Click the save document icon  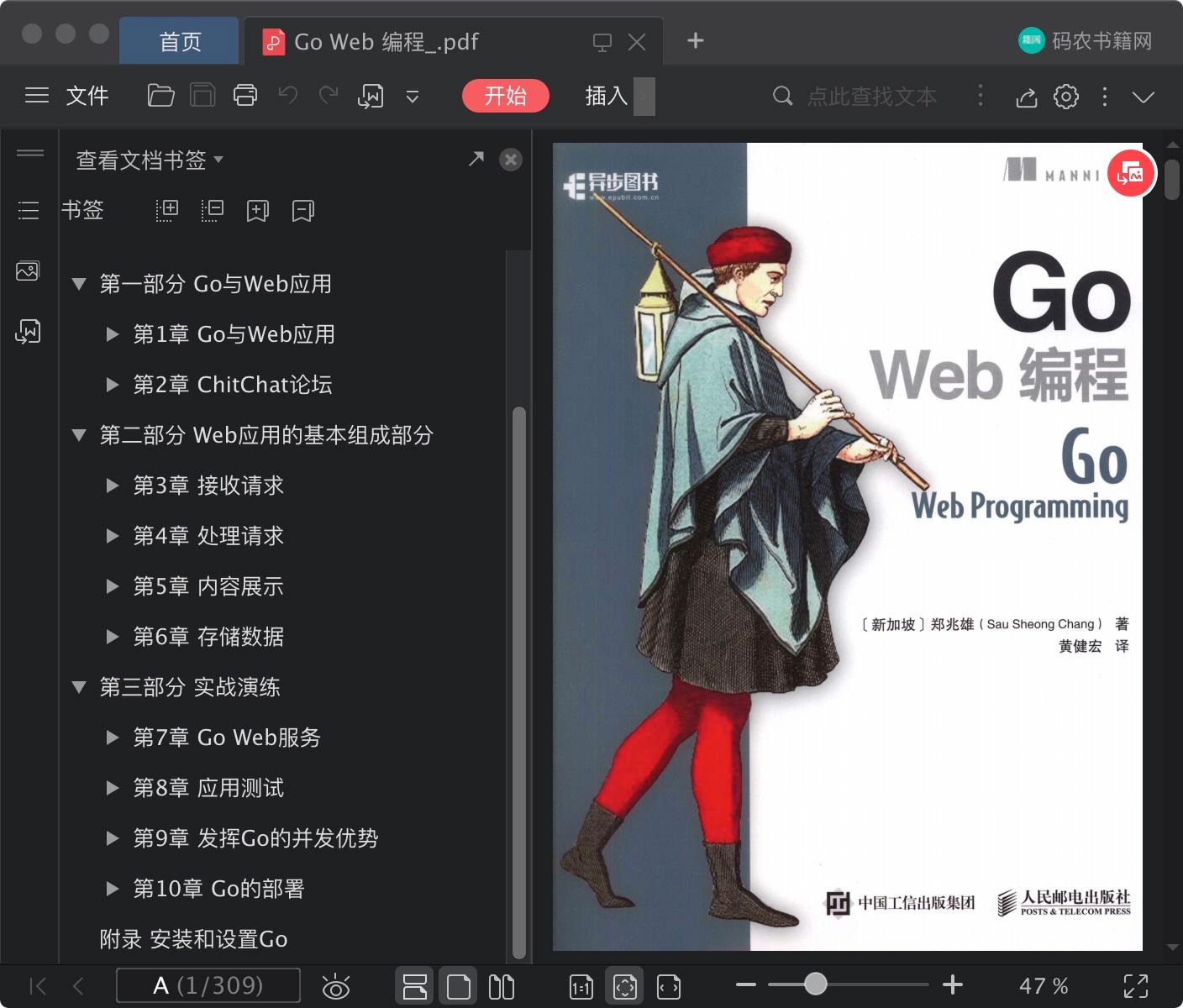pyautogui.click(x=202, y=96)
